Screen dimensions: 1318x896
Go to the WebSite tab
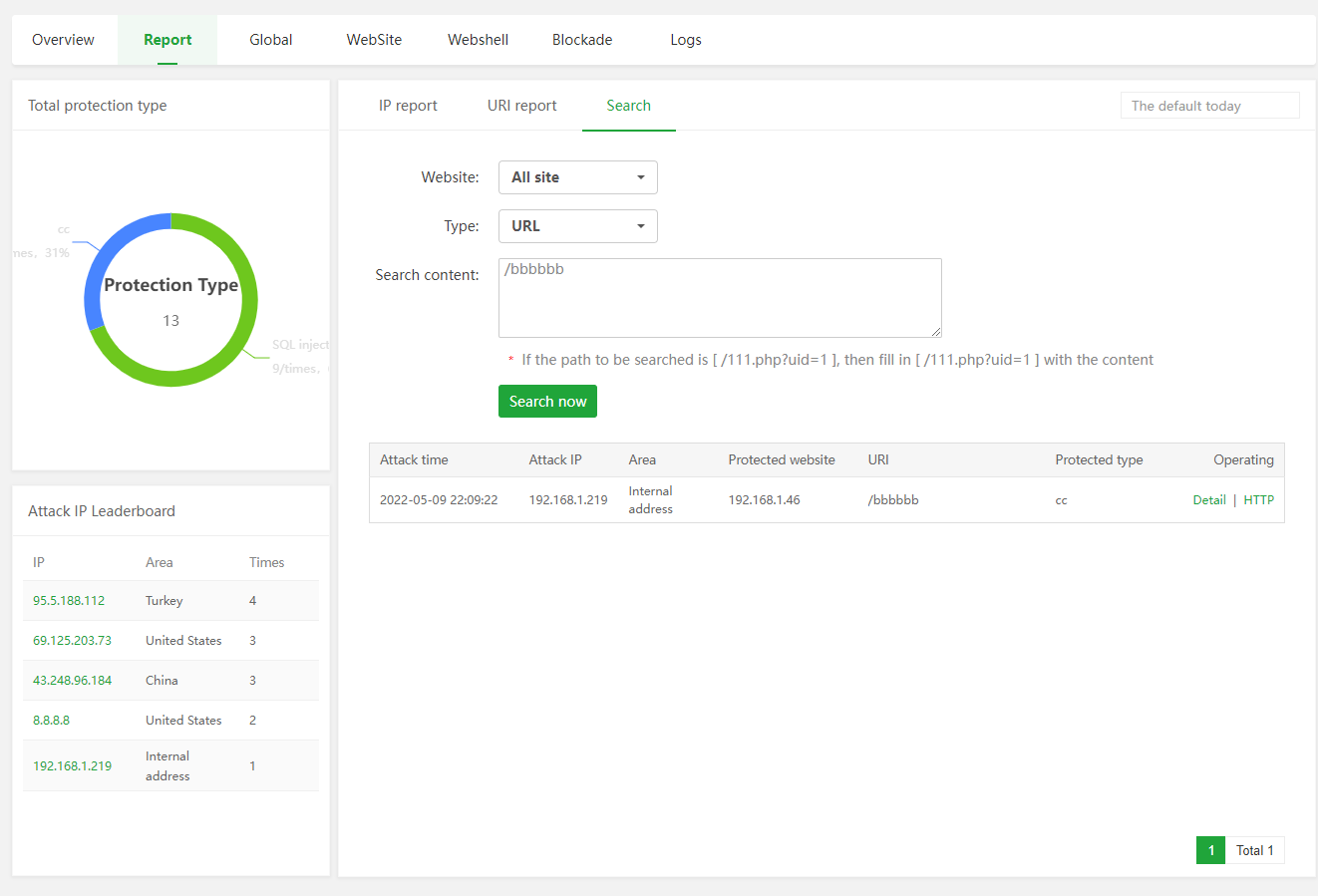click(374, 40)
